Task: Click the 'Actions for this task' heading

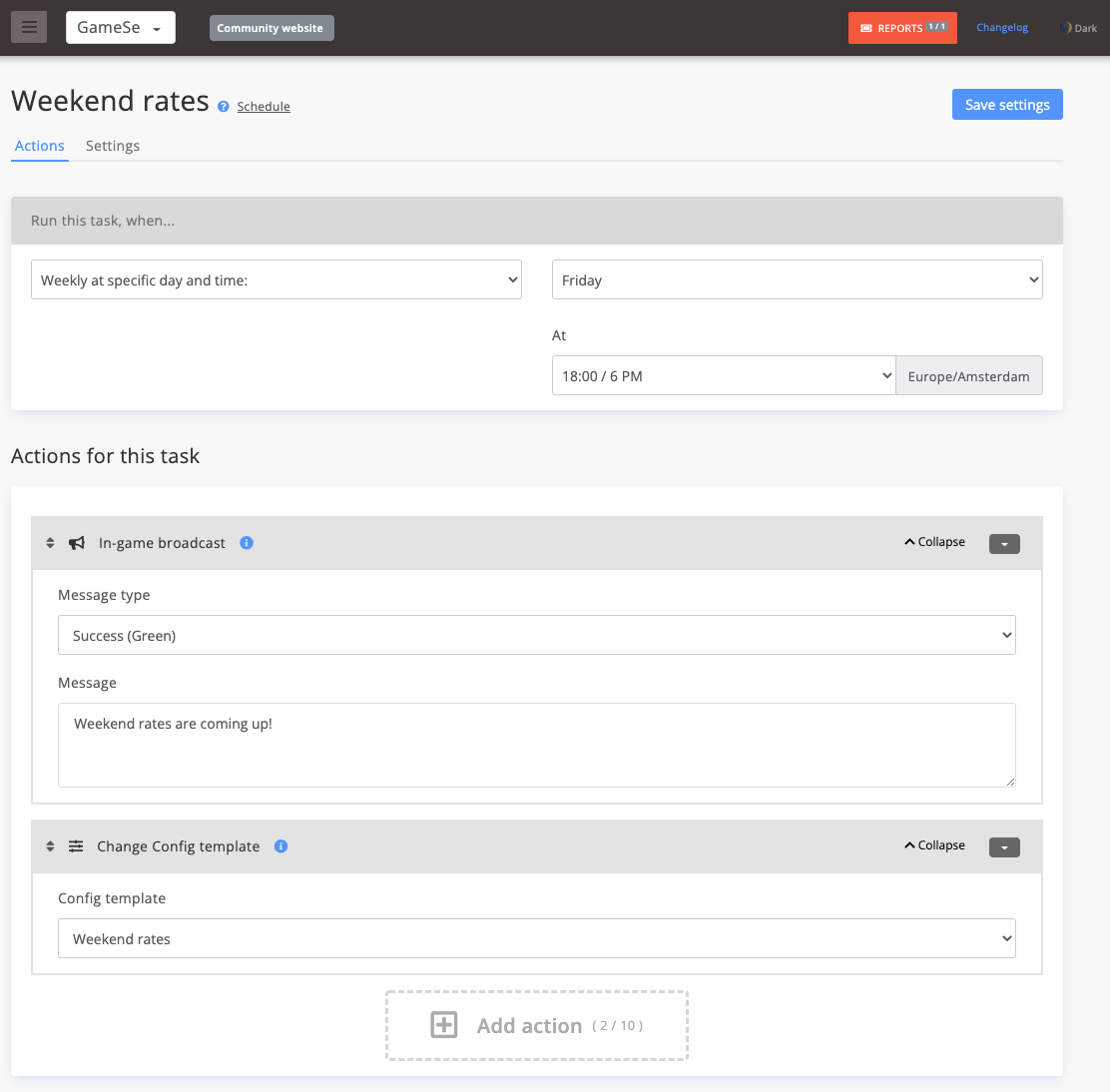Action: (x=106, y=456)
